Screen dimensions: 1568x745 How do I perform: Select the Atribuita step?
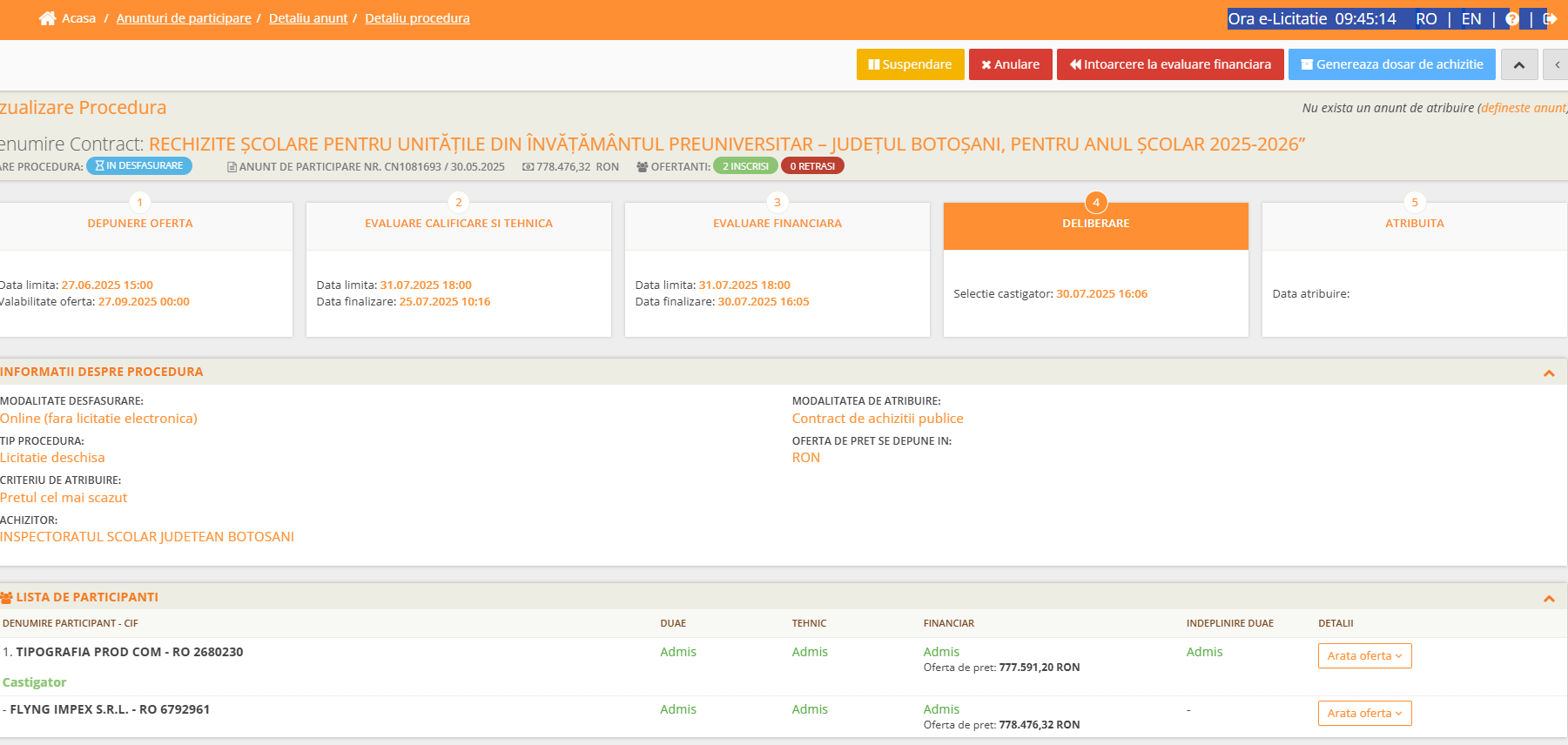1415,224
